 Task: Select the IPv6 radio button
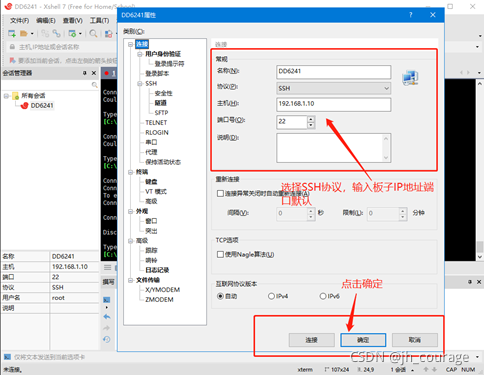click(x=323, y=296)
